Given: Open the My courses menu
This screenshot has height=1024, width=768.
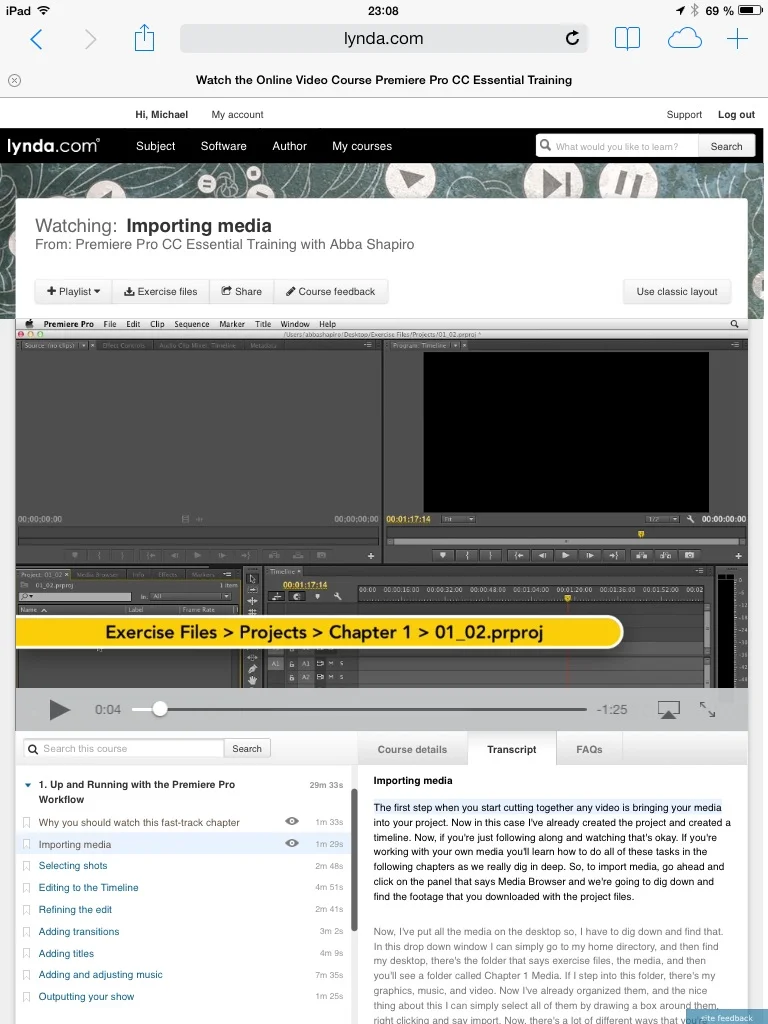Looking at the screenshot, I should click(x=362, y=146).
